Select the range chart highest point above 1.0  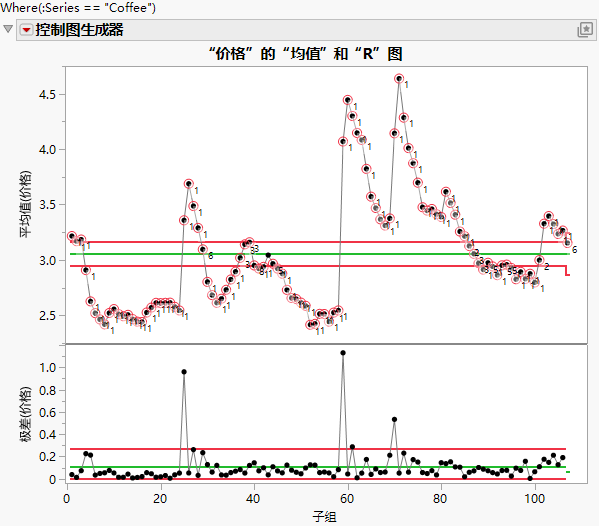coord(343,353)
